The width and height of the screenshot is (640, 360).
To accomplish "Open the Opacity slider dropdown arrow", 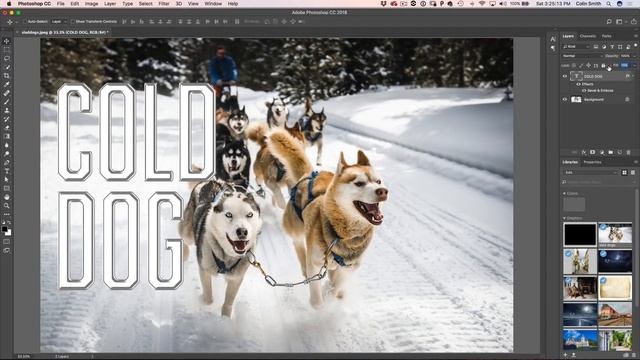I will click(x=634, y=56).
